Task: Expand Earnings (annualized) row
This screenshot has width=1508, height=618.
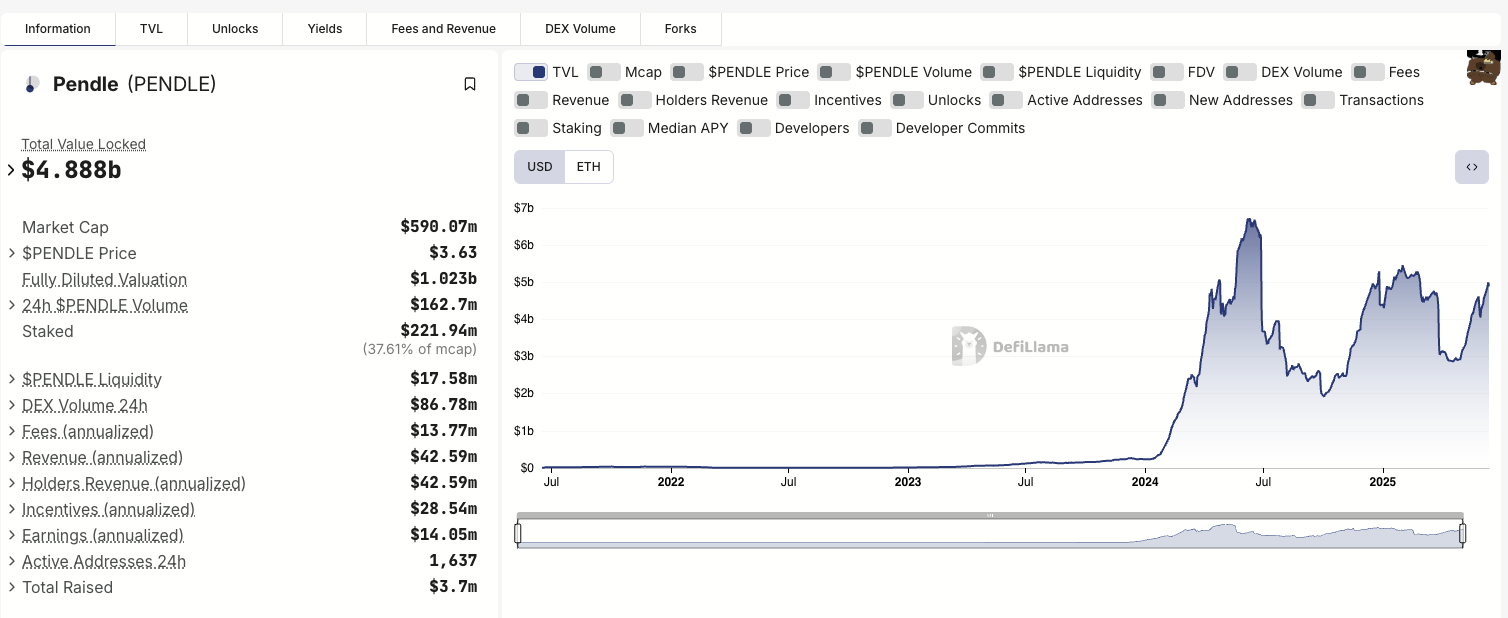Action: coord(11,535)
